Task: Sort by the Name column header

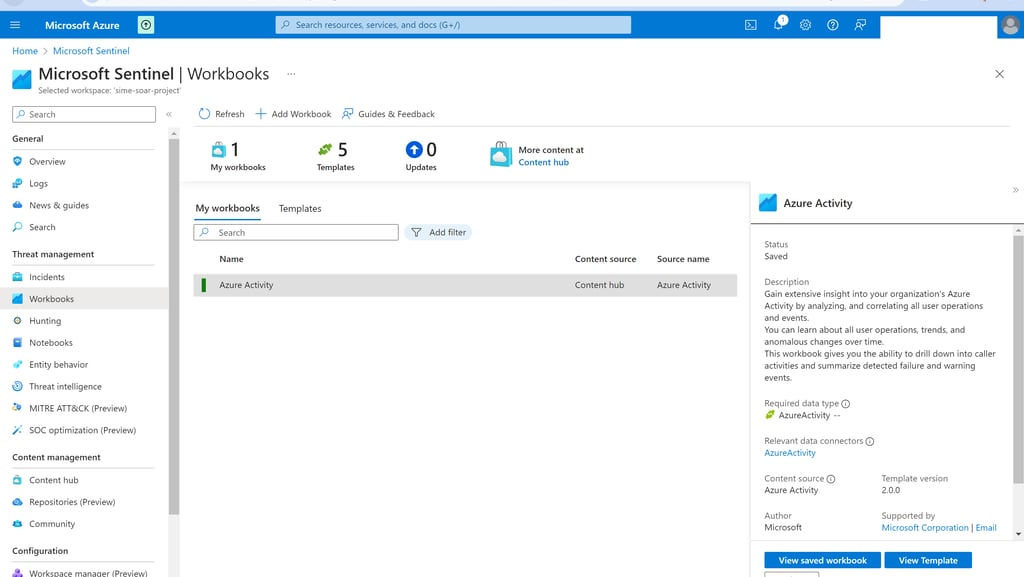Action: (231, 259)
